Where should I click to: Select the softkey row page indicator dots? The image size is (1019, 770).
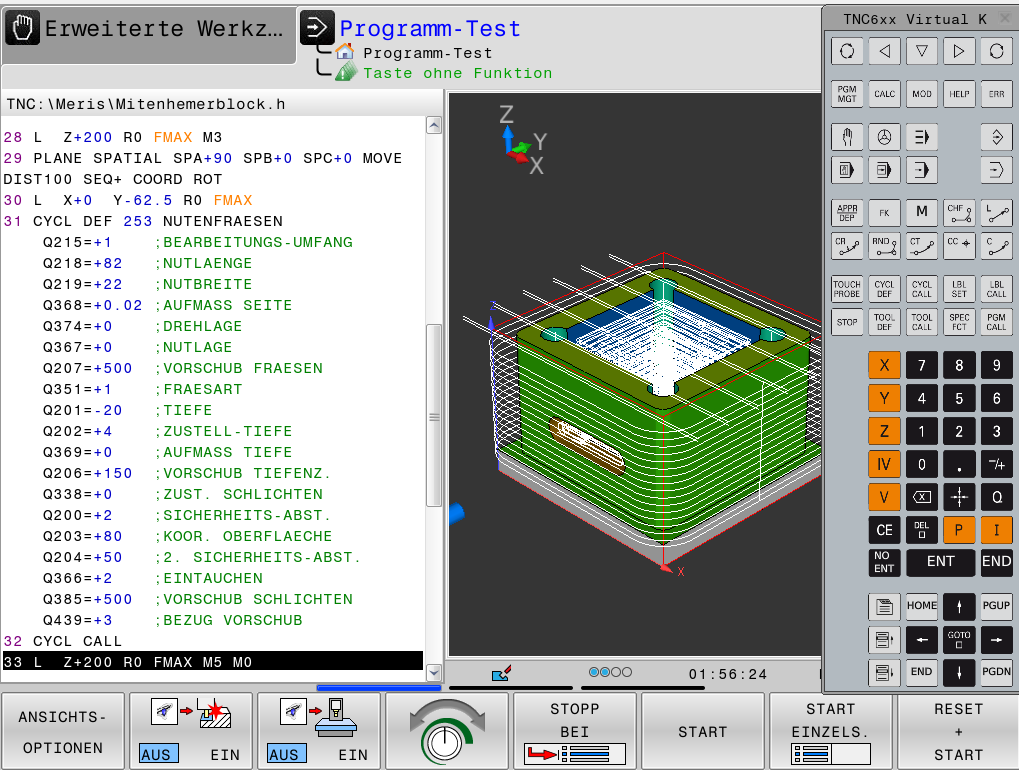(x=610, y=673)
